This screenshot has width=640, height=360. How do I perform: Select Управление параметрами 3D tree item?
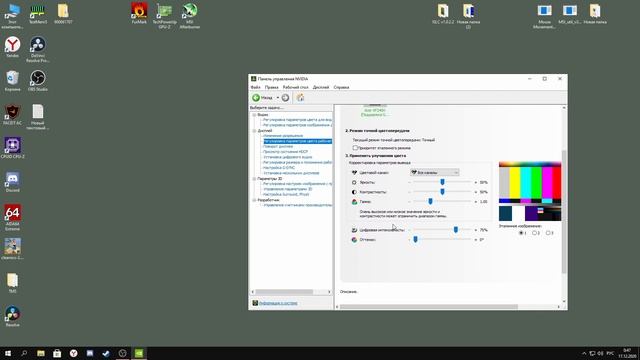coord(287,189)
